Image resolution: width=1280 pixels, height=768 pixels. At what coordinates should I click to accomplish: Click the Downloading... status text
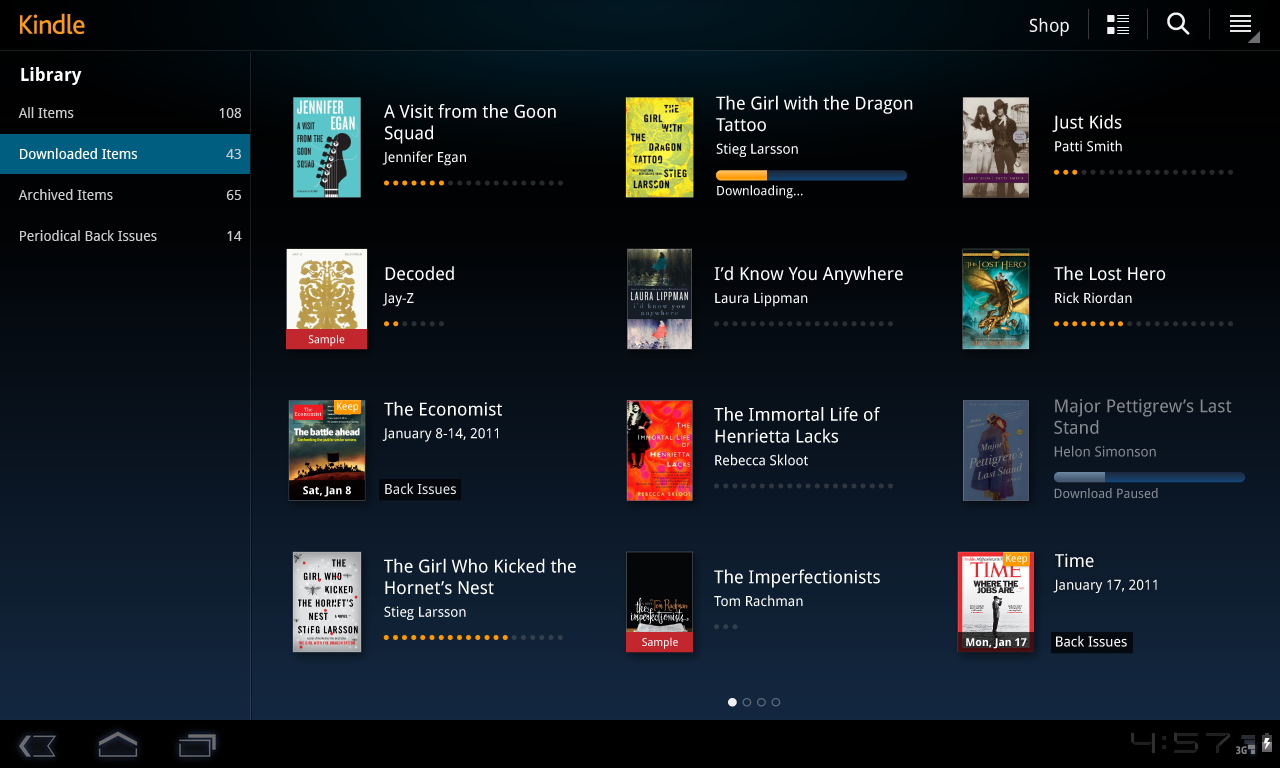click(x=759, y=190)
